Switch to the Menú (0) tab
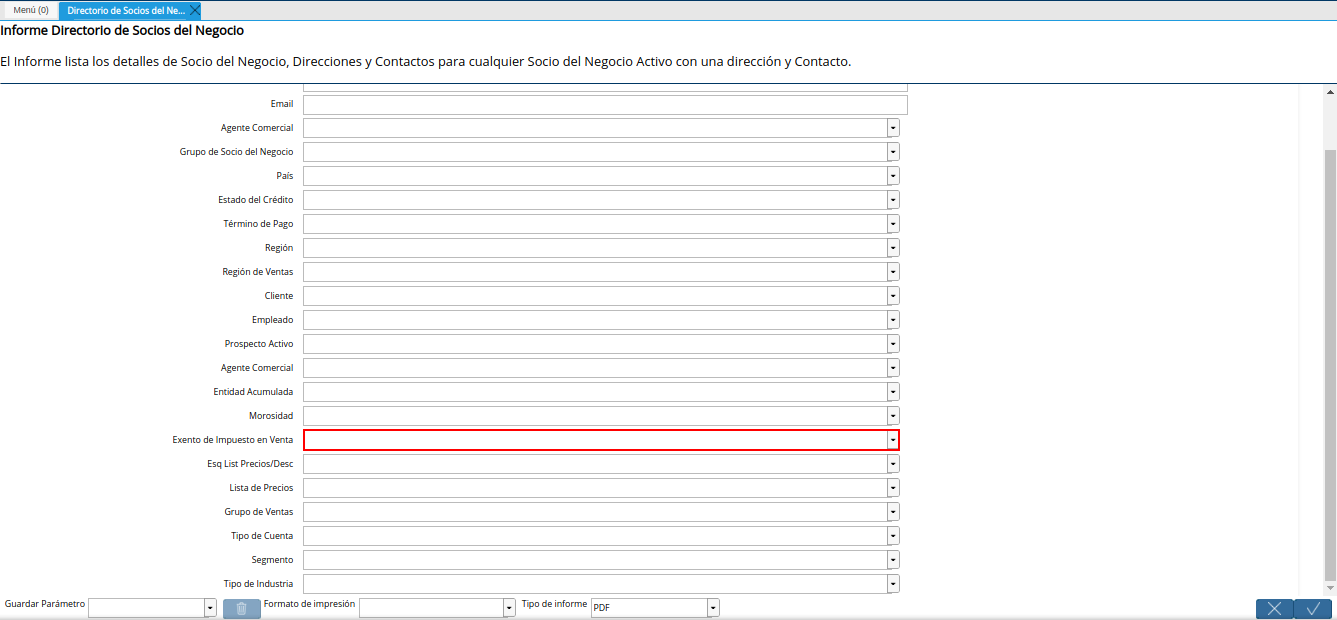This screenshot has width=1337, height=620. (30, 10)
